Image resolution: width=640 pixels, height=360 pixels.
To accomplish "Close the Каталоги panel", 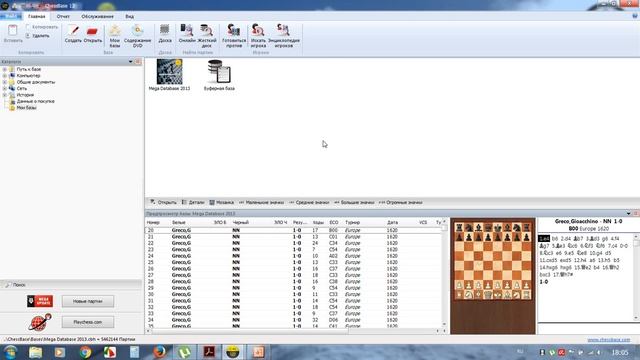I will (x=138, y=62).
